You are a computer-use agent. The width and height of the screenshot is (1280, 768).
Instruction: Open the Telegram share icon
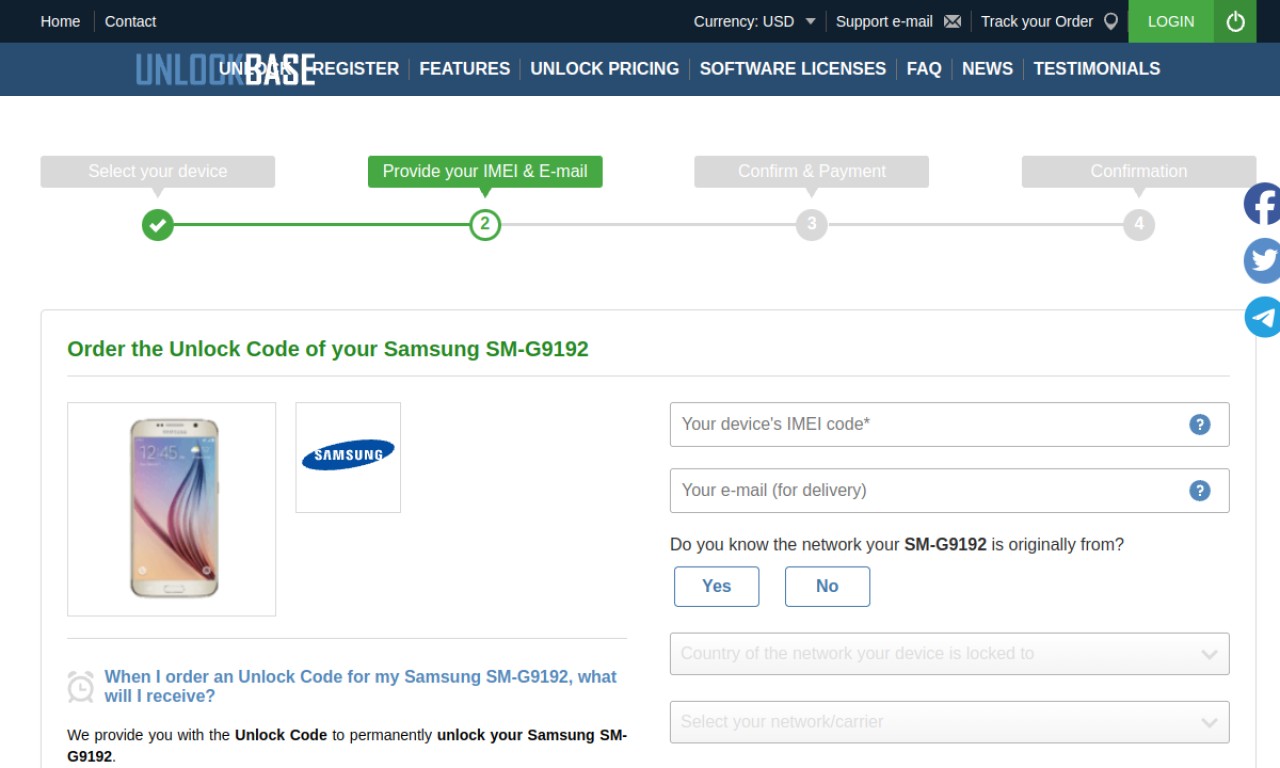1262,317
